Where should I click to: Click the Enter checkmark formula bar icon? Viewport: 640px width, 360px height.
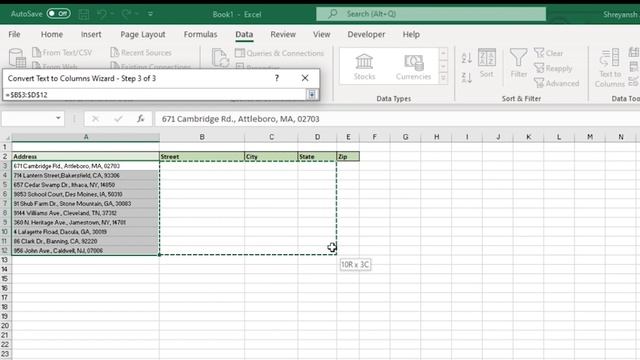[118, 119]
